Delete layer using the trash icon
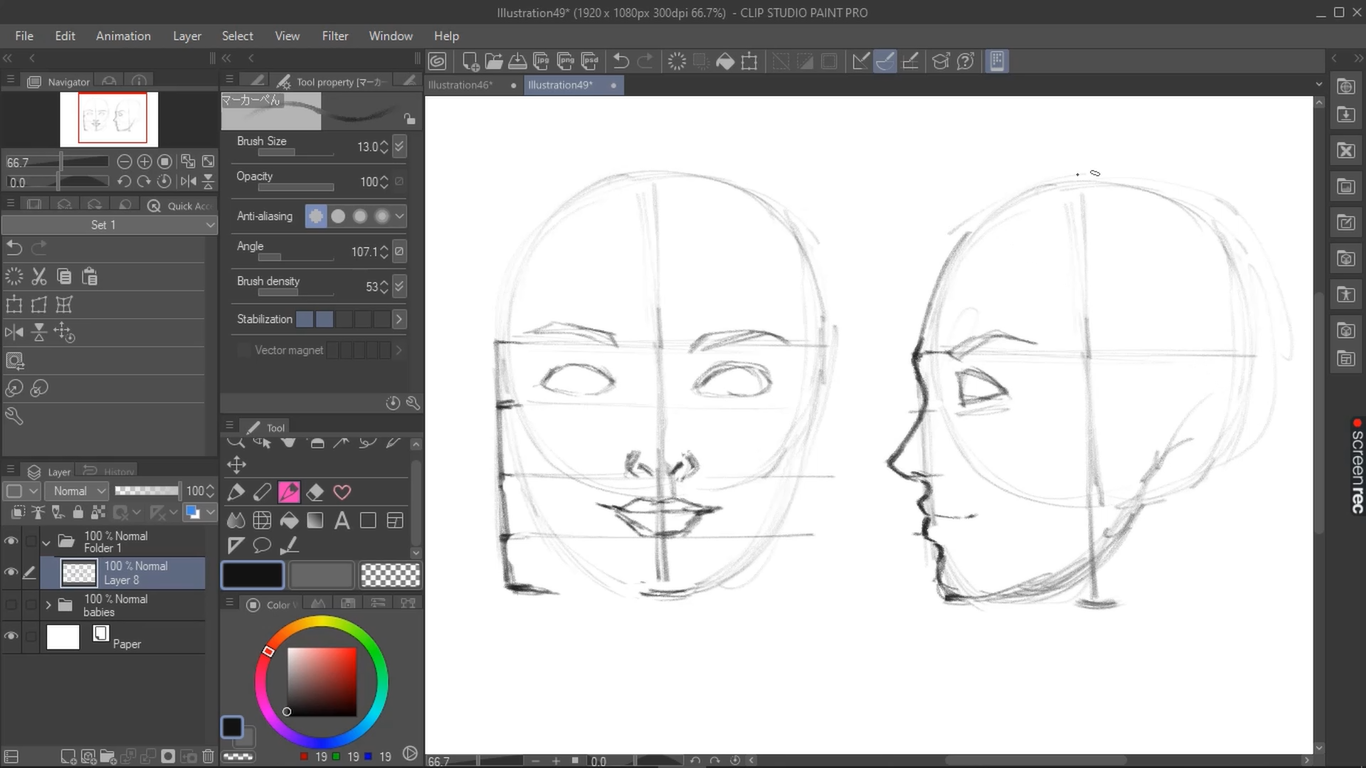The image size is (1366, 768). pos(208,757)
